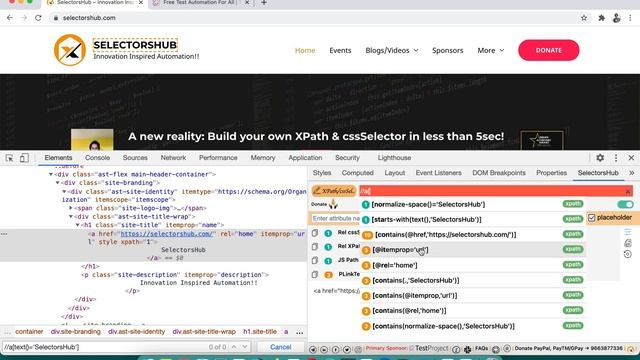Click the red DONATE button
The width and height of the screenshot is (640, 360).
[x=549, y=50]
